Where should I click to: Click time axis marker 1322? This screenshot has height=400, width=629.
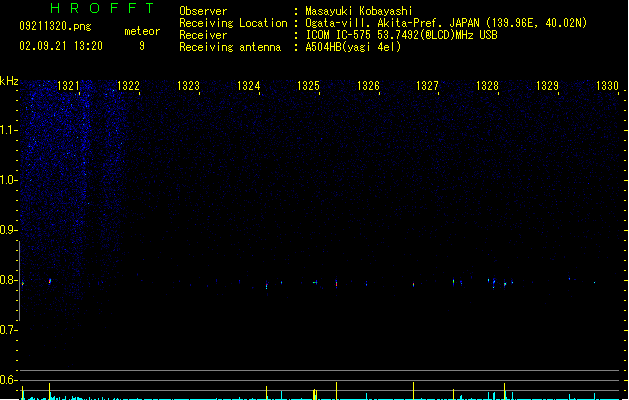click(128, 86)
